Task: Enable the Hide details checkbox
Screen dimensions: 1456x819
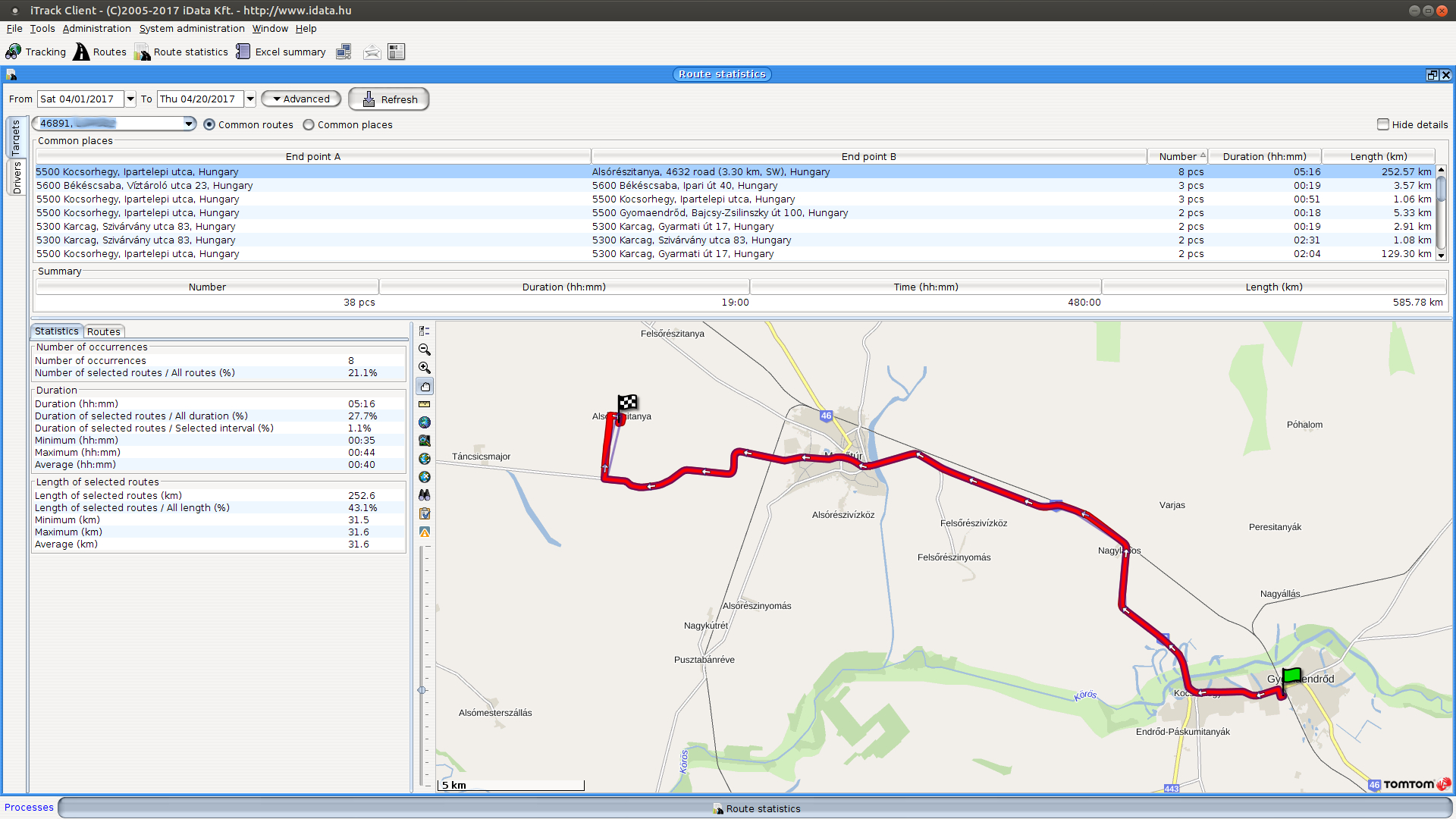Action: click(1383, 124)
